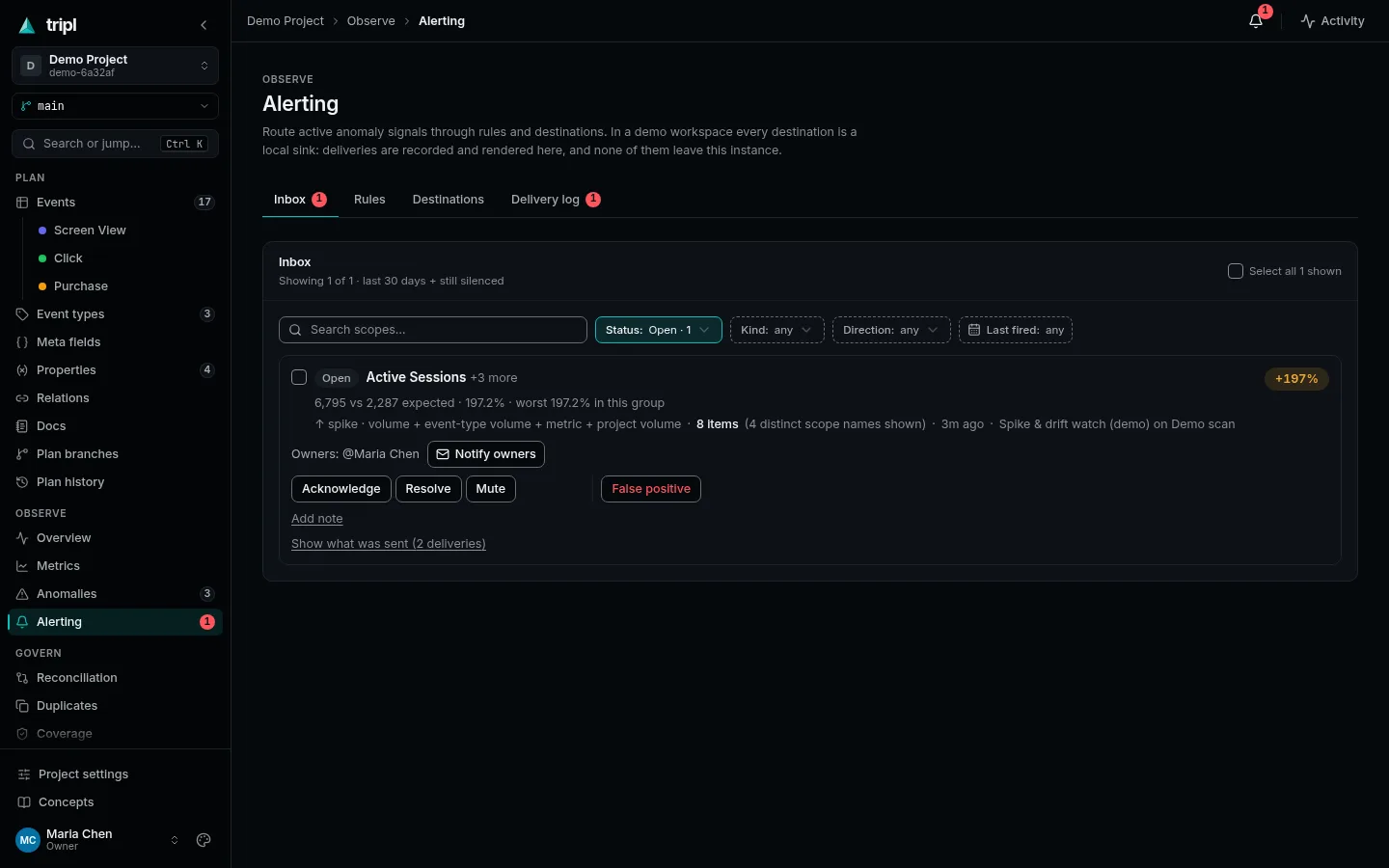Image resolution: width=1389 pixels, height=868 pixels.
Task: Tick the Select all 1 shown checkbox
Action: pos(1235,271)
